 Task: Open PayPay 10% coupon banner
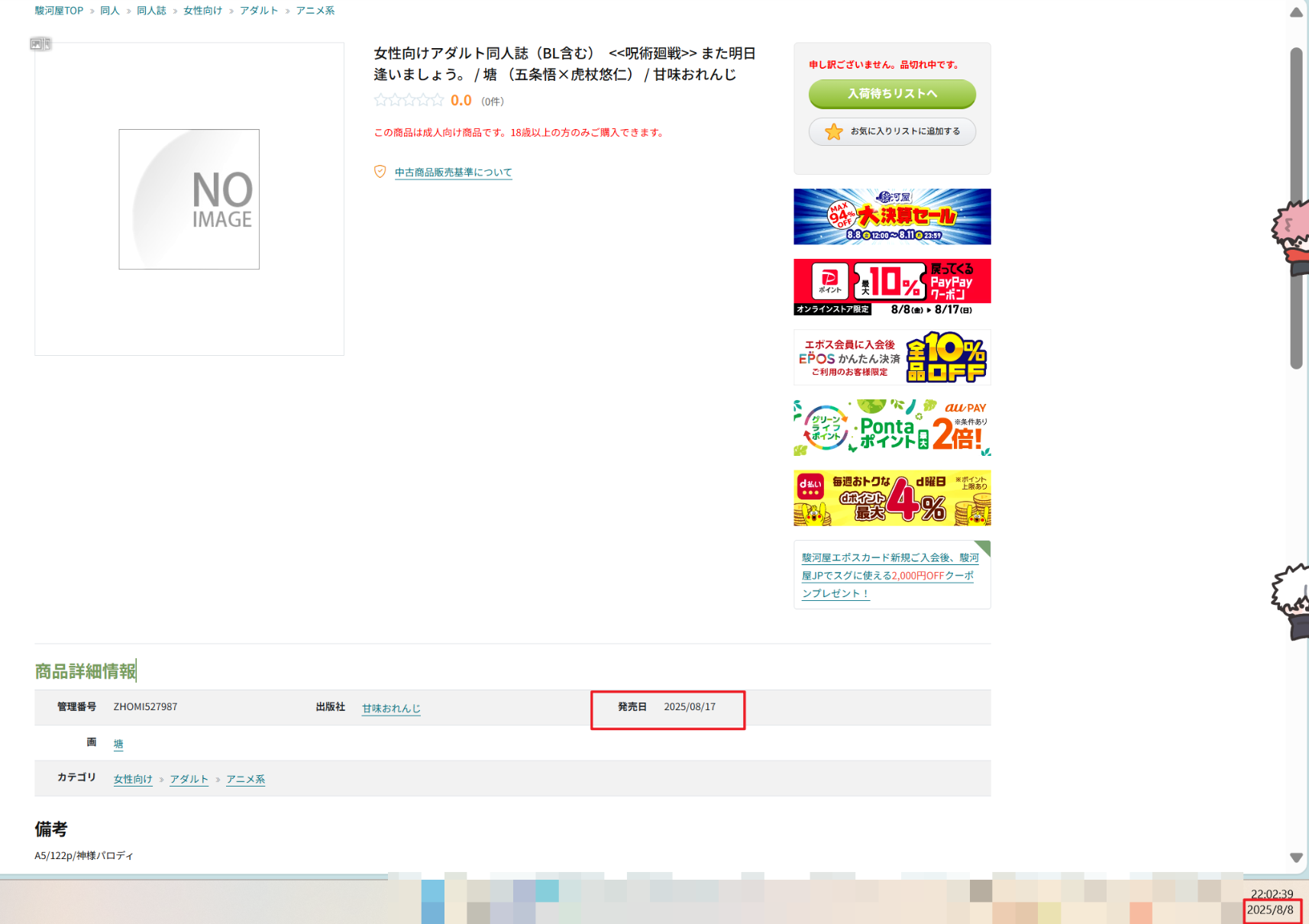[892, 287]
